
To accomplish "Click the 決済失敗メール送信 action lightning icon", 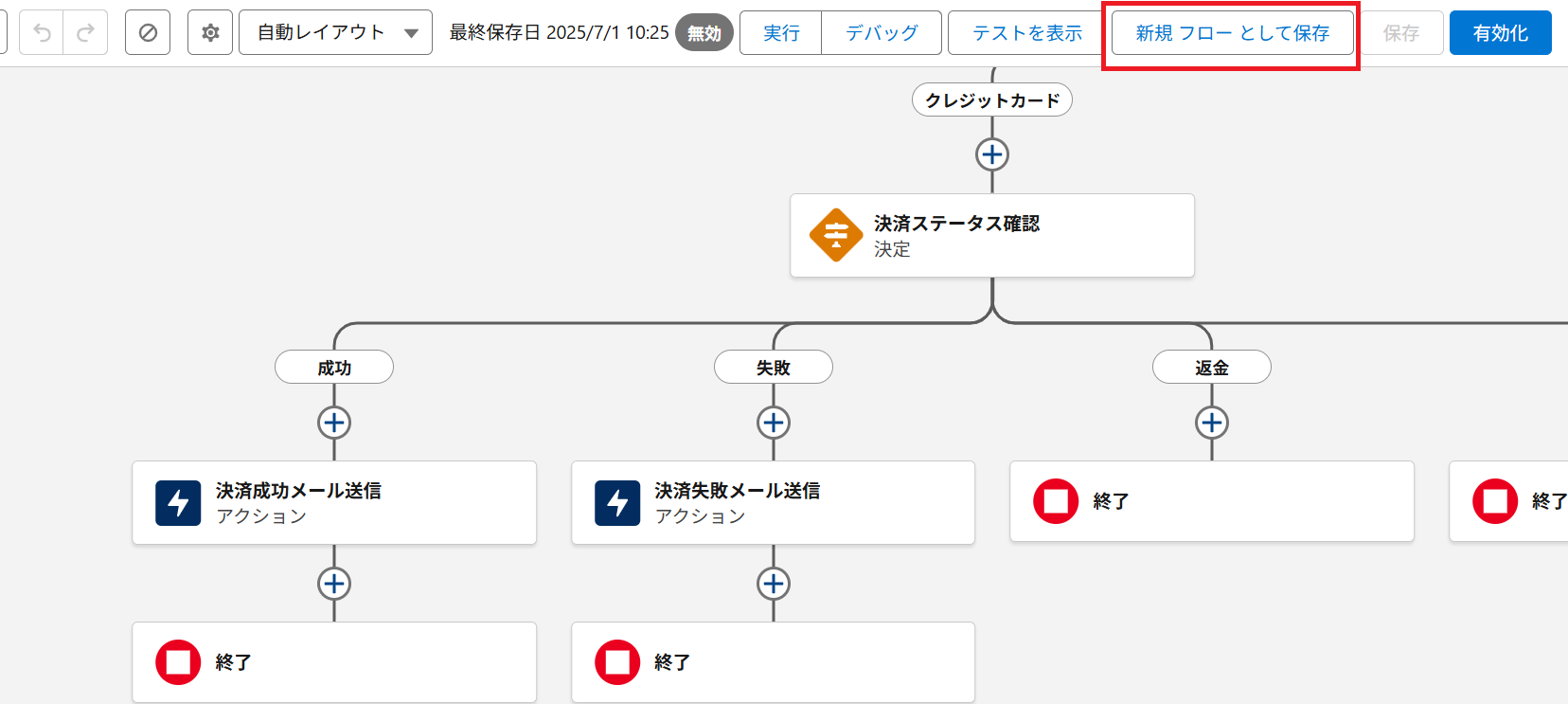I will point(617,502).
